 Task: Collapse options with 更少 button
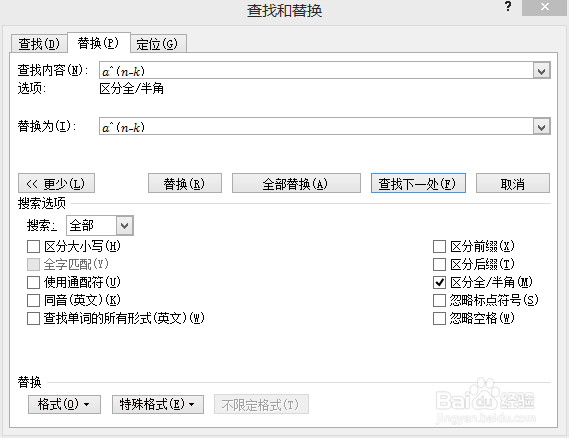click(56, 184)
